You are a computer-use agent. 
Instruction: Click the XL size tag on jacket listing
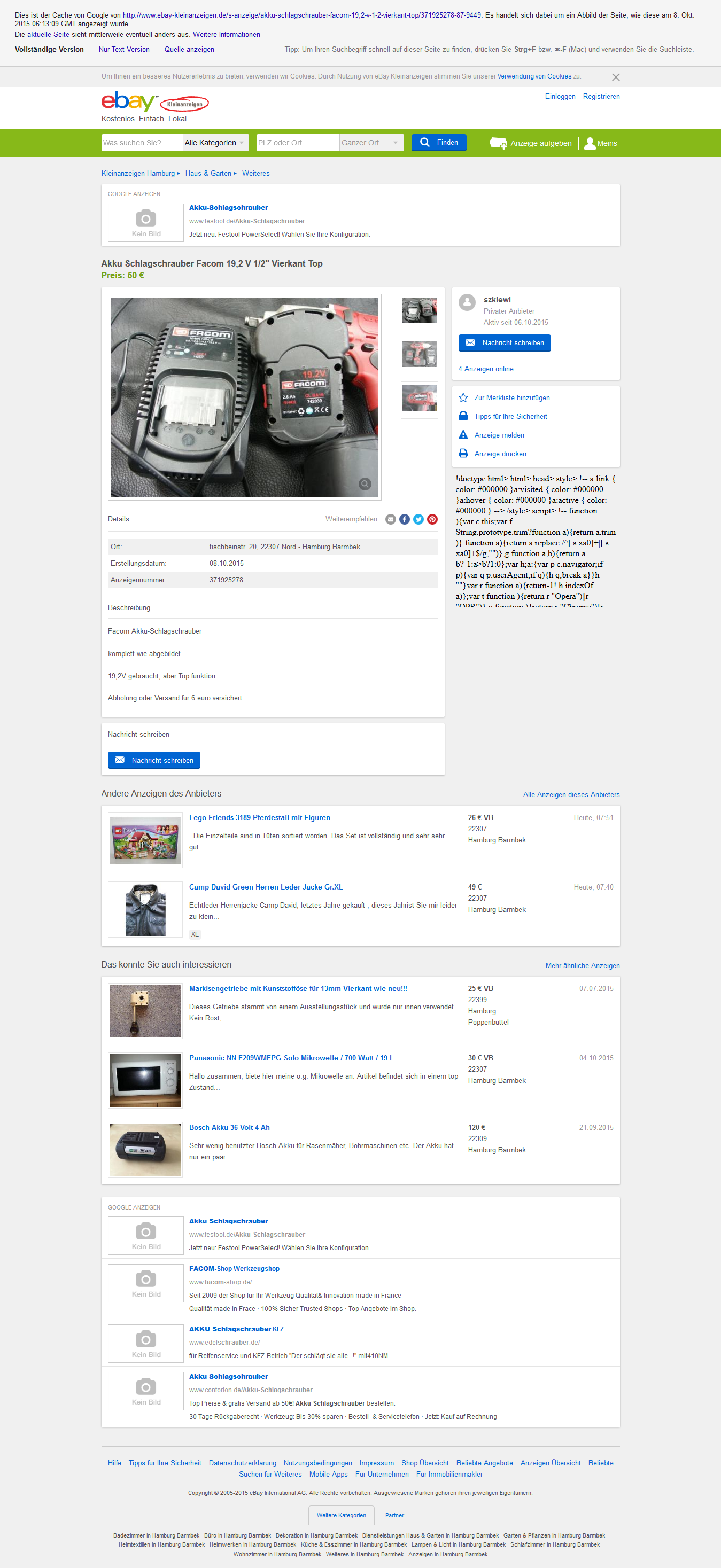coord(195,934)
